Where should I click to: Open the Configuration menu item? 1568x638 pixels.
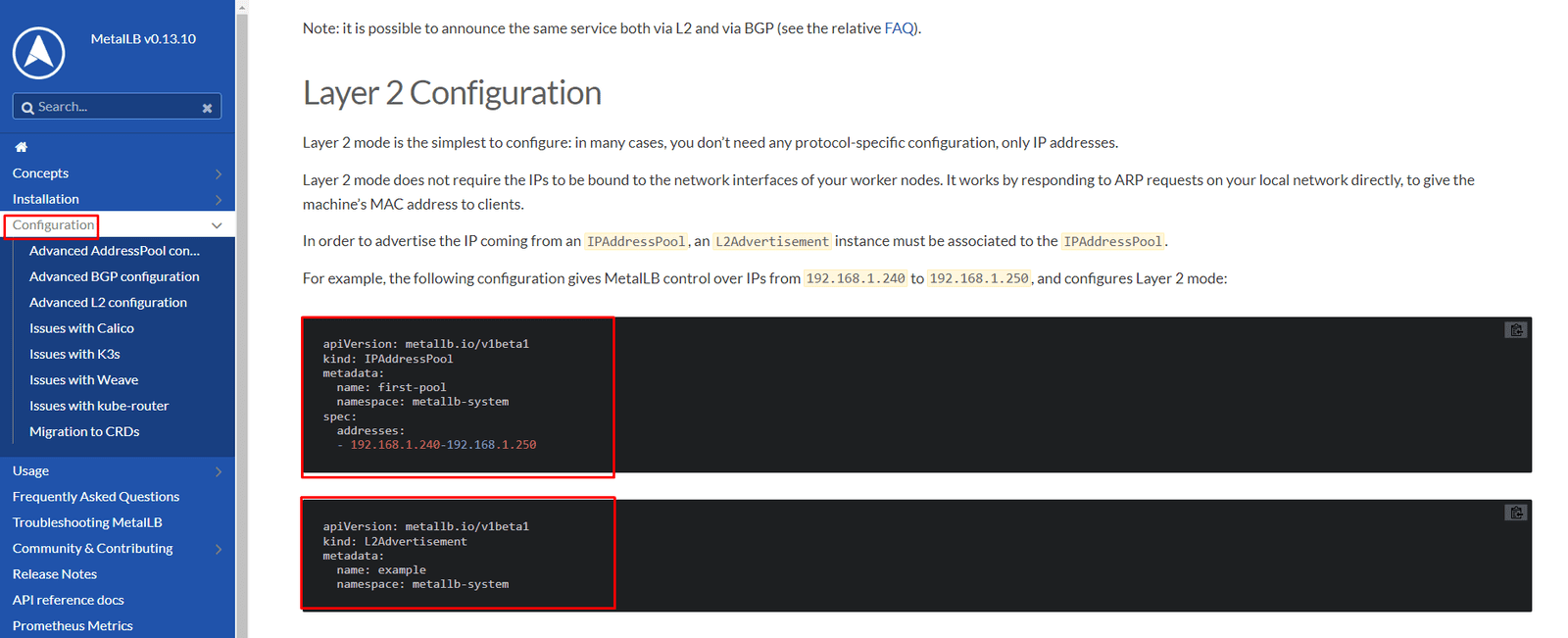pos(53,225)
